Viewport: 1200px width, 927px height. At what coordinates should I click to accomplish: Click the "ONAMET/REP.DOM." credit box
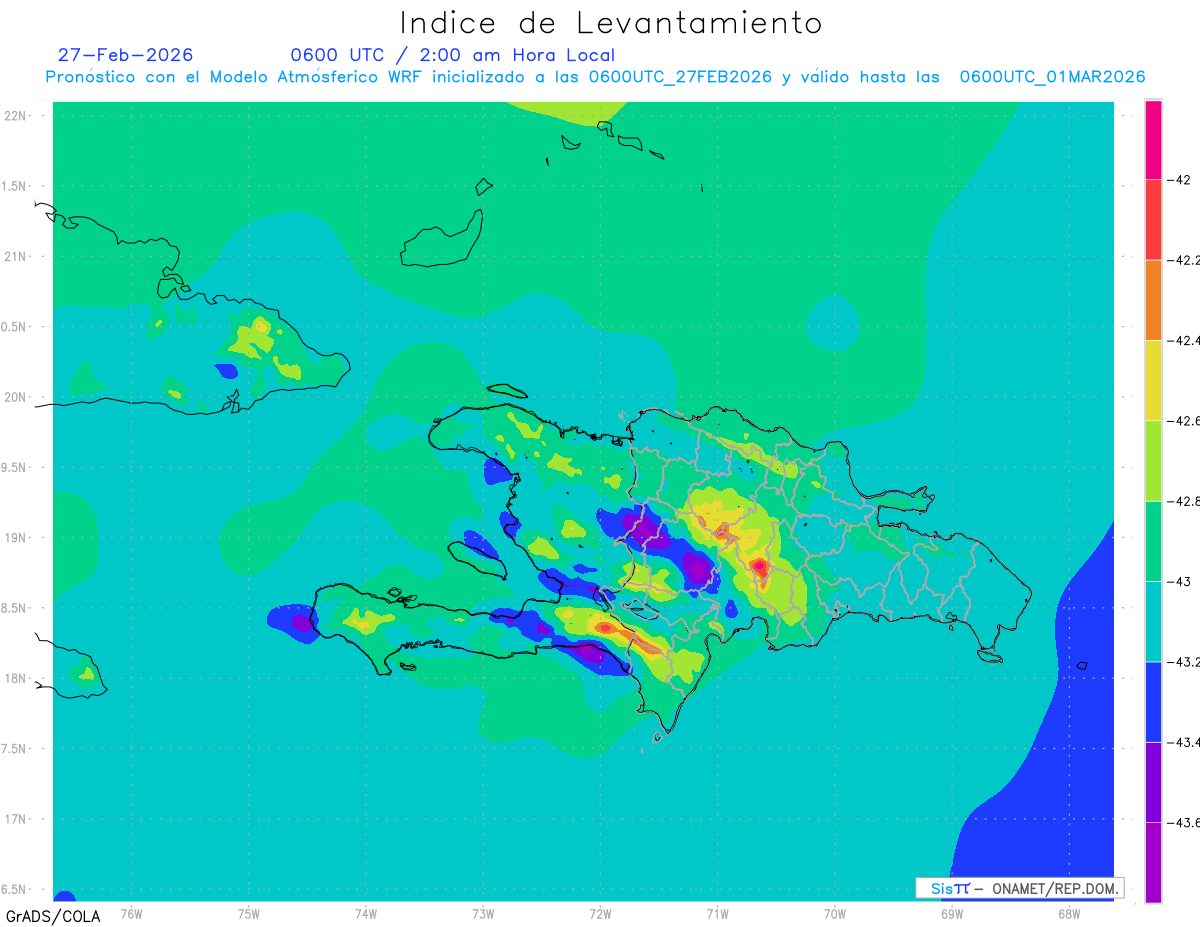[1019, 888]
